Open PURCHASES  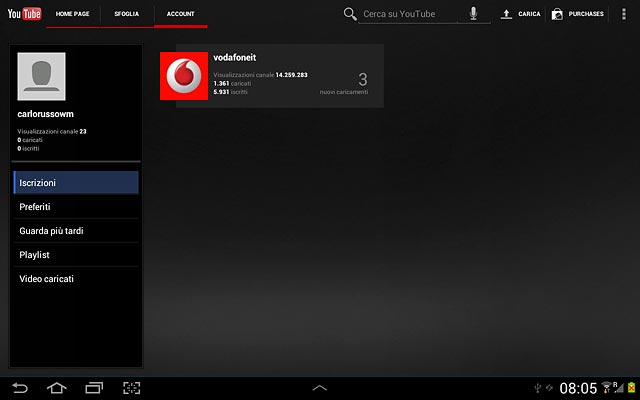click(586, 14)
